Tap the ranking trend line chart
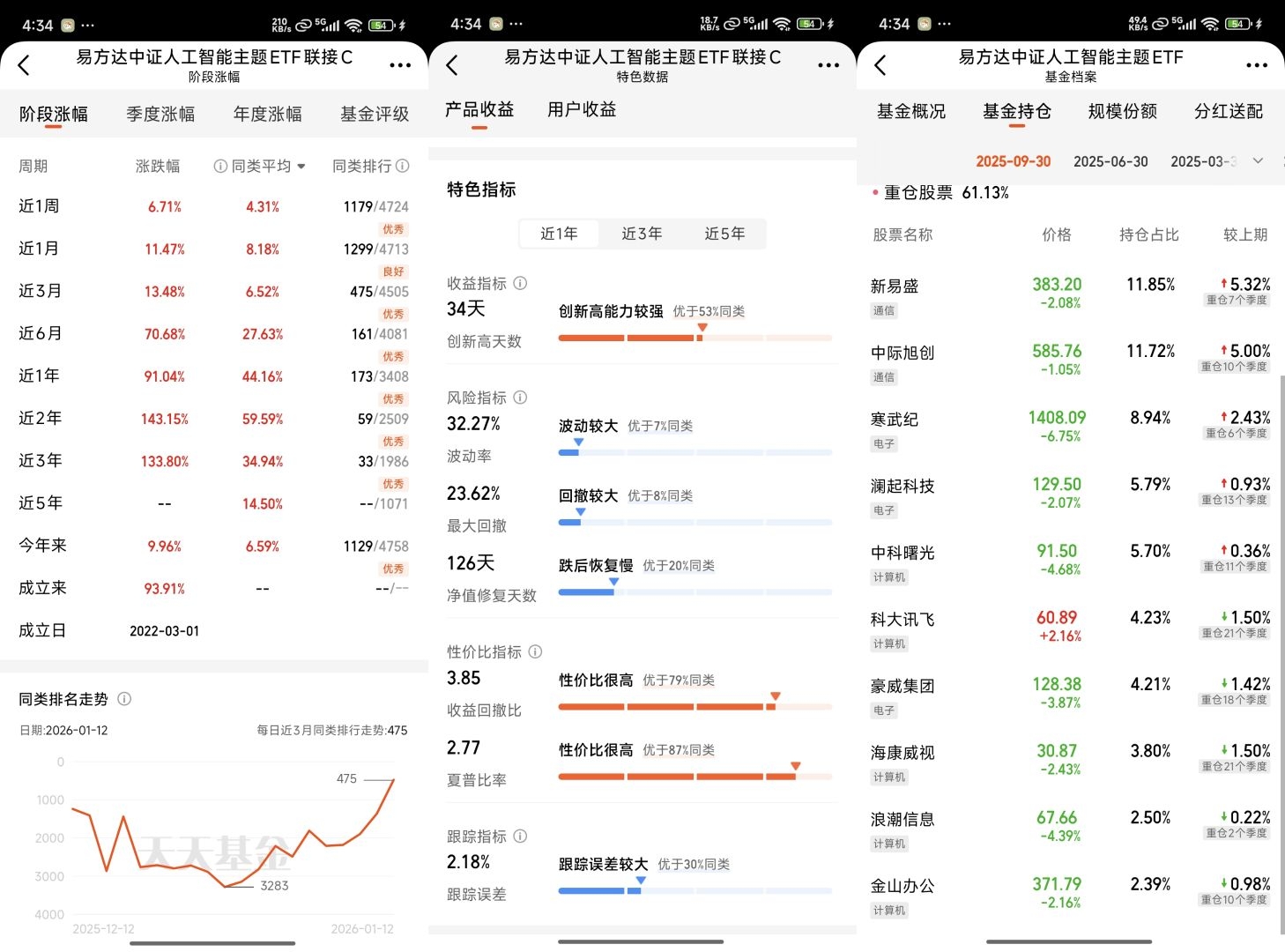The image size is (1285, 952). tap(233, 834)
